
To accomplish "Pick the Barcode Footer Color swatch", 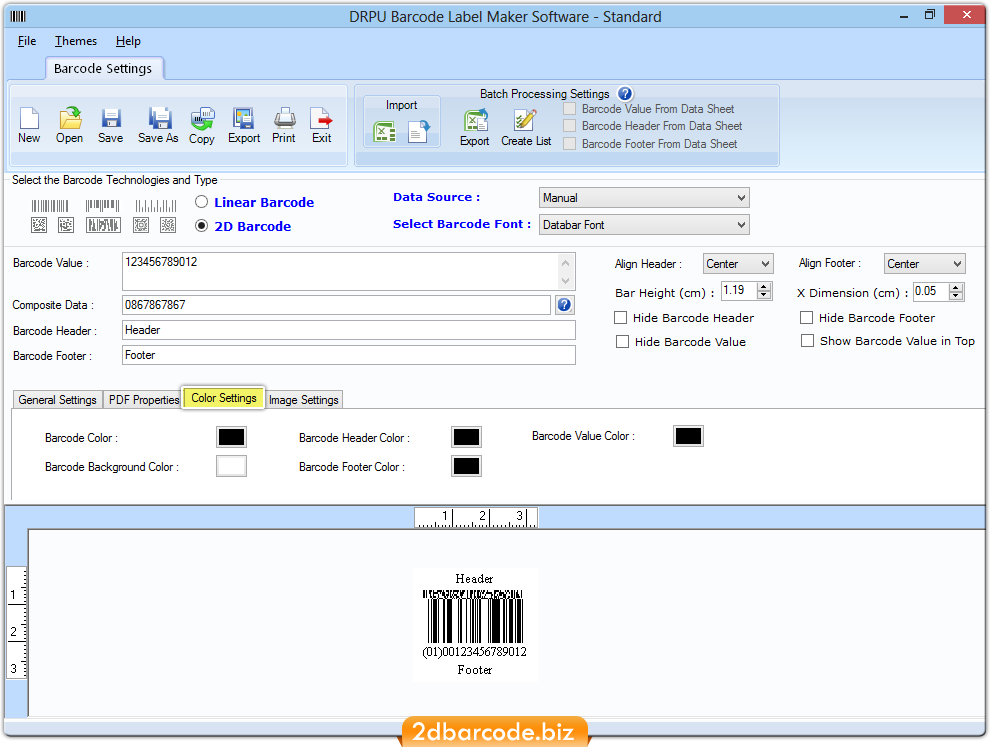I will pyautogui.click(x=467, y=466).
